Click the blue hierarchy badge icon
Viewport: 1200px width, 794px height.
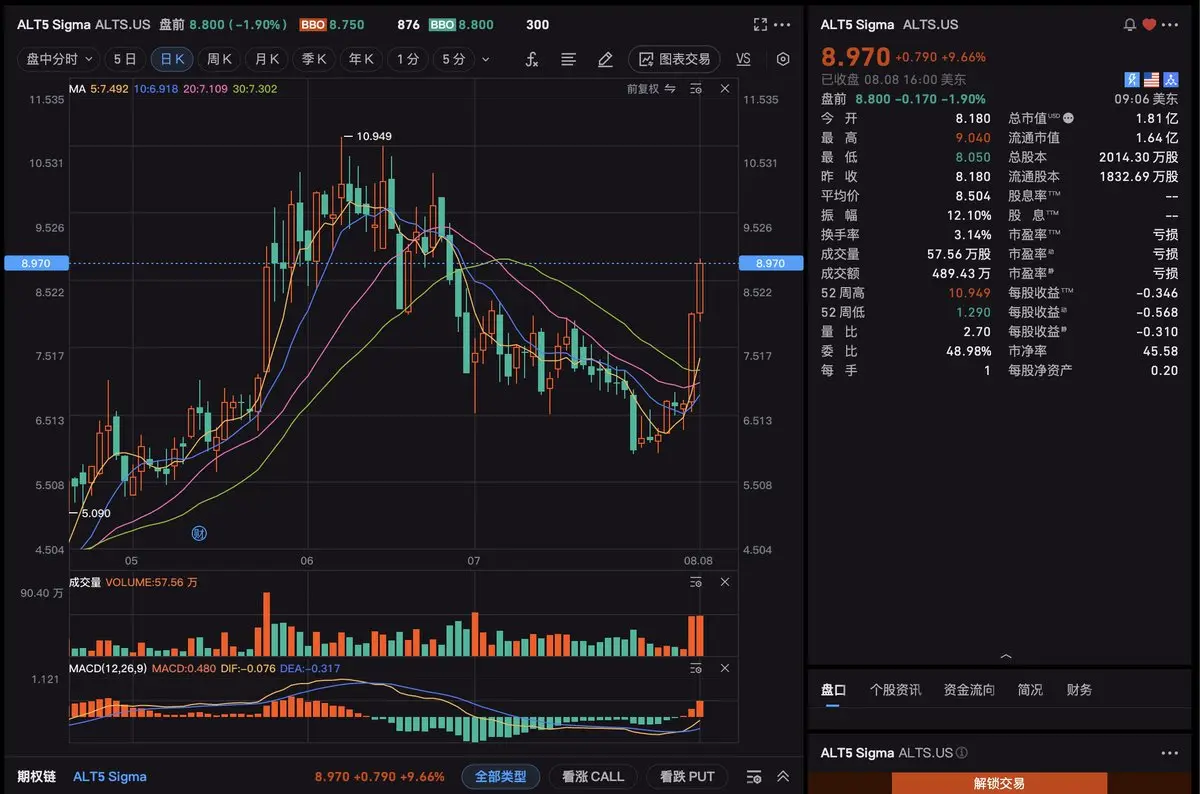1171,79
